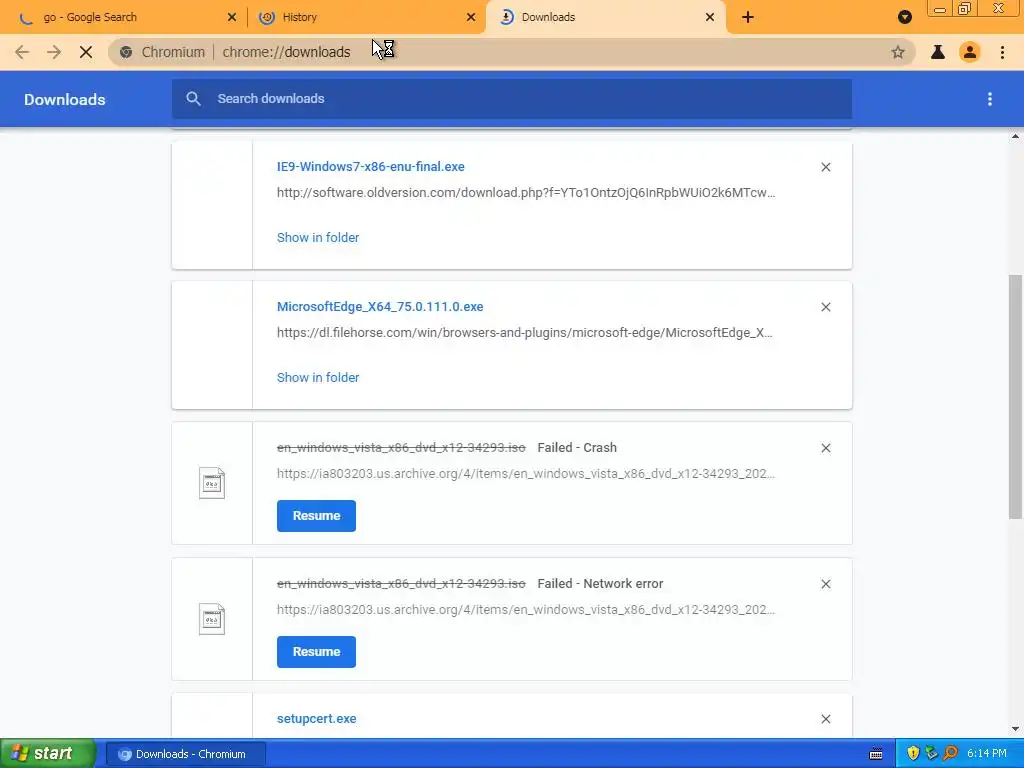Remove MicrosoftEdge_X64_75.0.111.0.exe from list
The image size is (1024, 768).
click(x=825, y=307)
